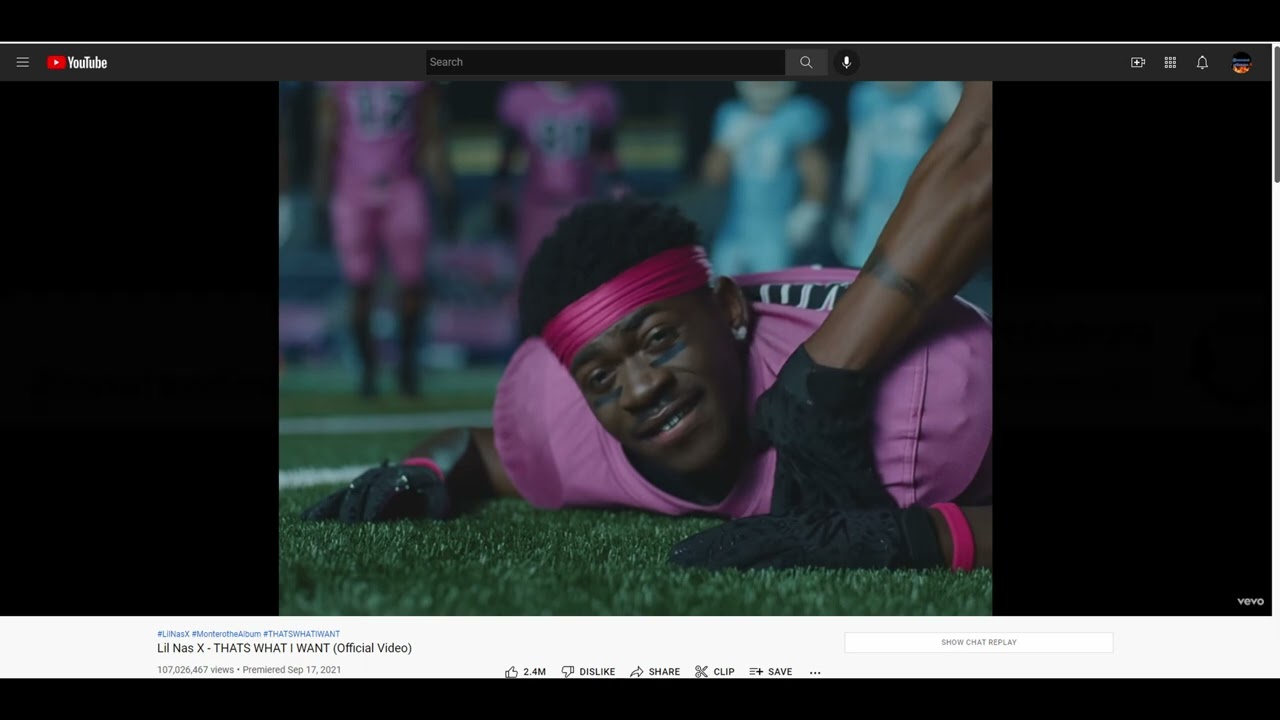Focus the Search input field
The image size is (1280, 720).
[x=605, y=62]
